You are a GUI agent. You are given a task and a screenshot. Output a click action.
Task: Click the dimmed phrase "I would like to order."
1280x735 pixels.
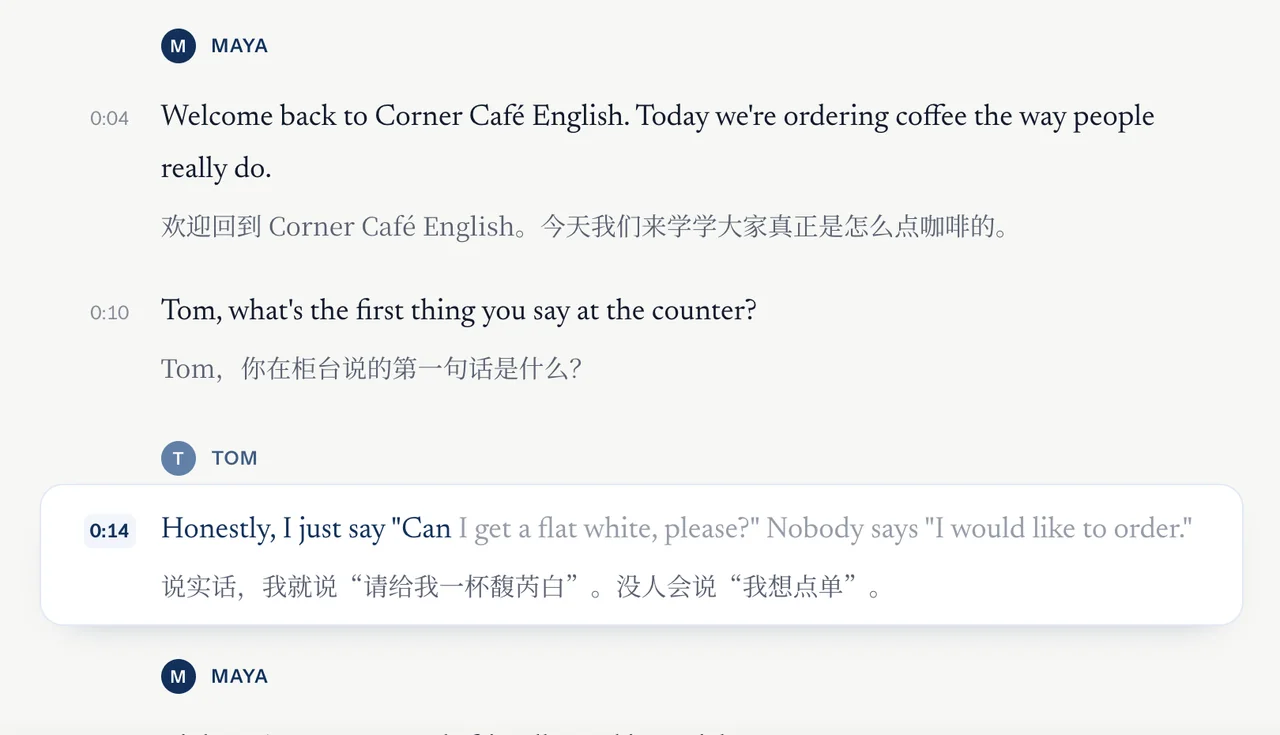1060,529
